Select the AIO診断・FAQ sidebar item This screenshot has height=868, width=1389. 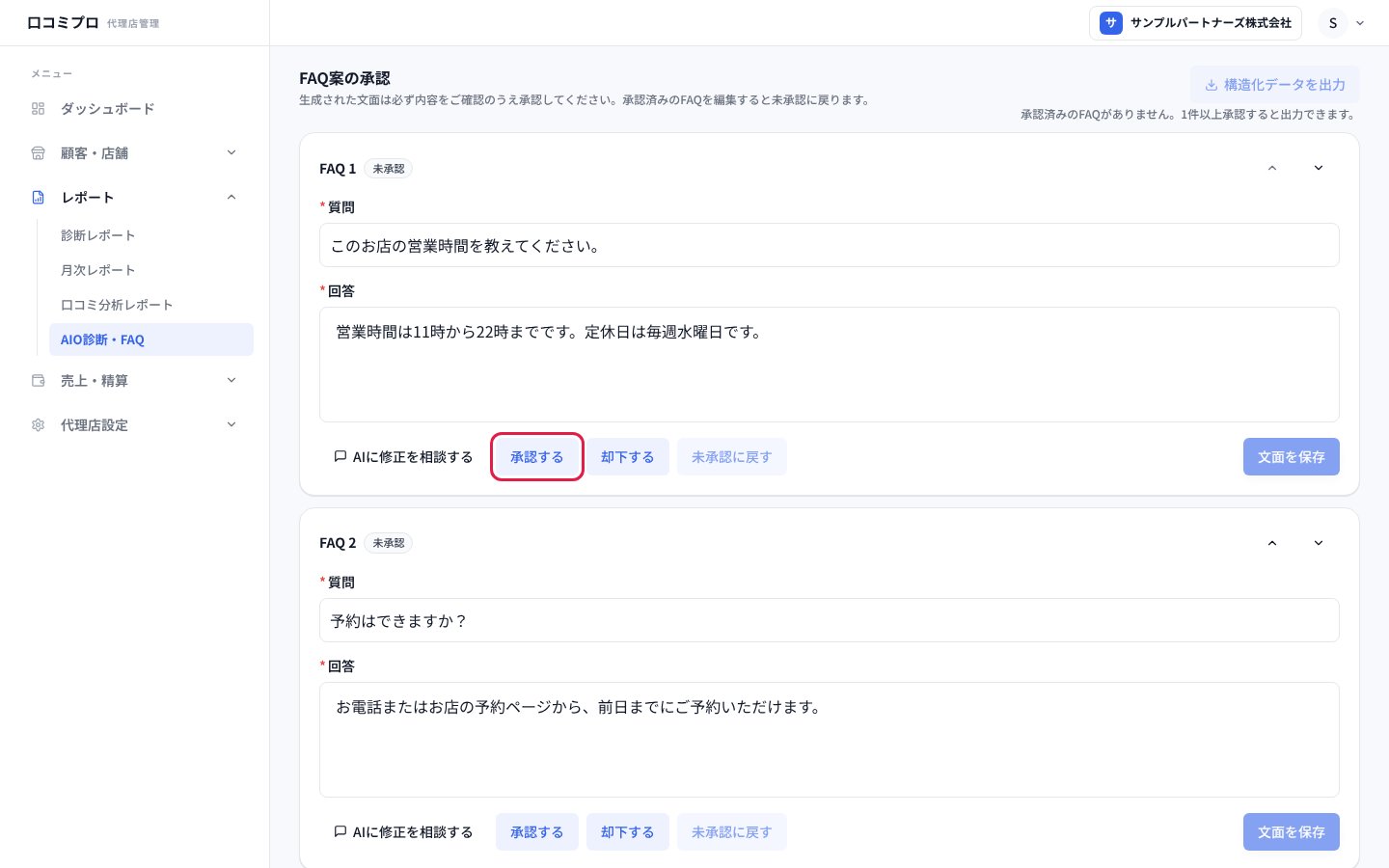(x=151, y=339)
